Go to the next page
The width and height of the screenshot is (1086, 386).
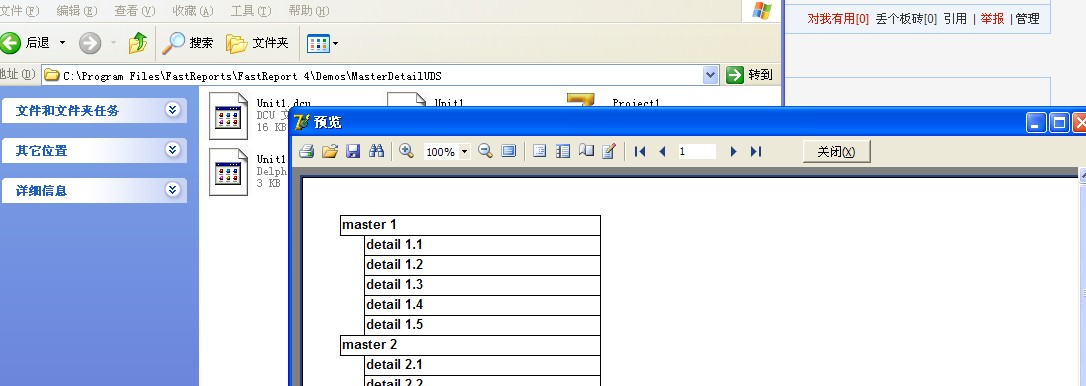733,151
